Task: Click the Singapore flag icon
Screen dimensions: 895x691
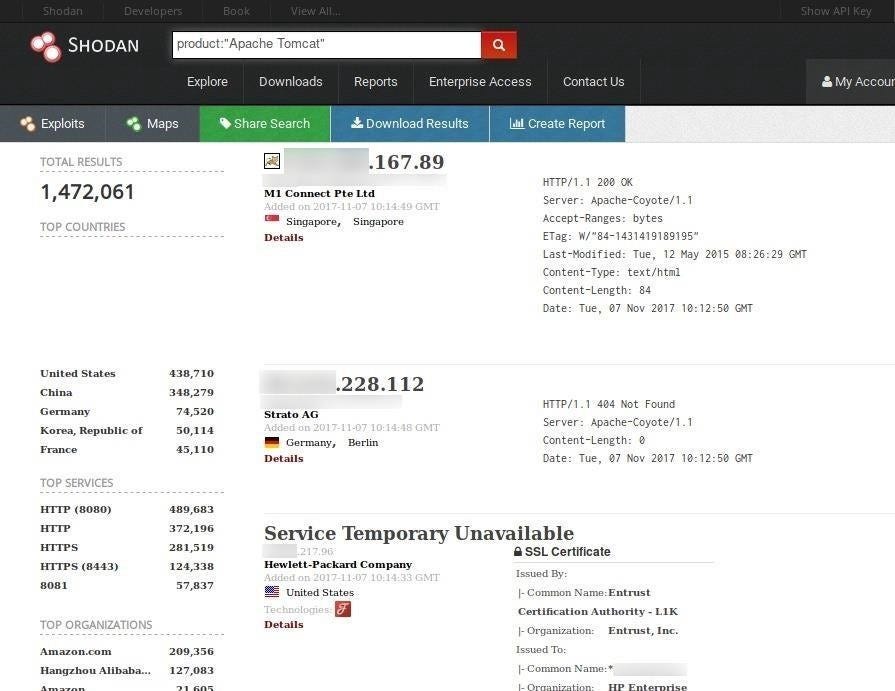Action: [272, 219]
